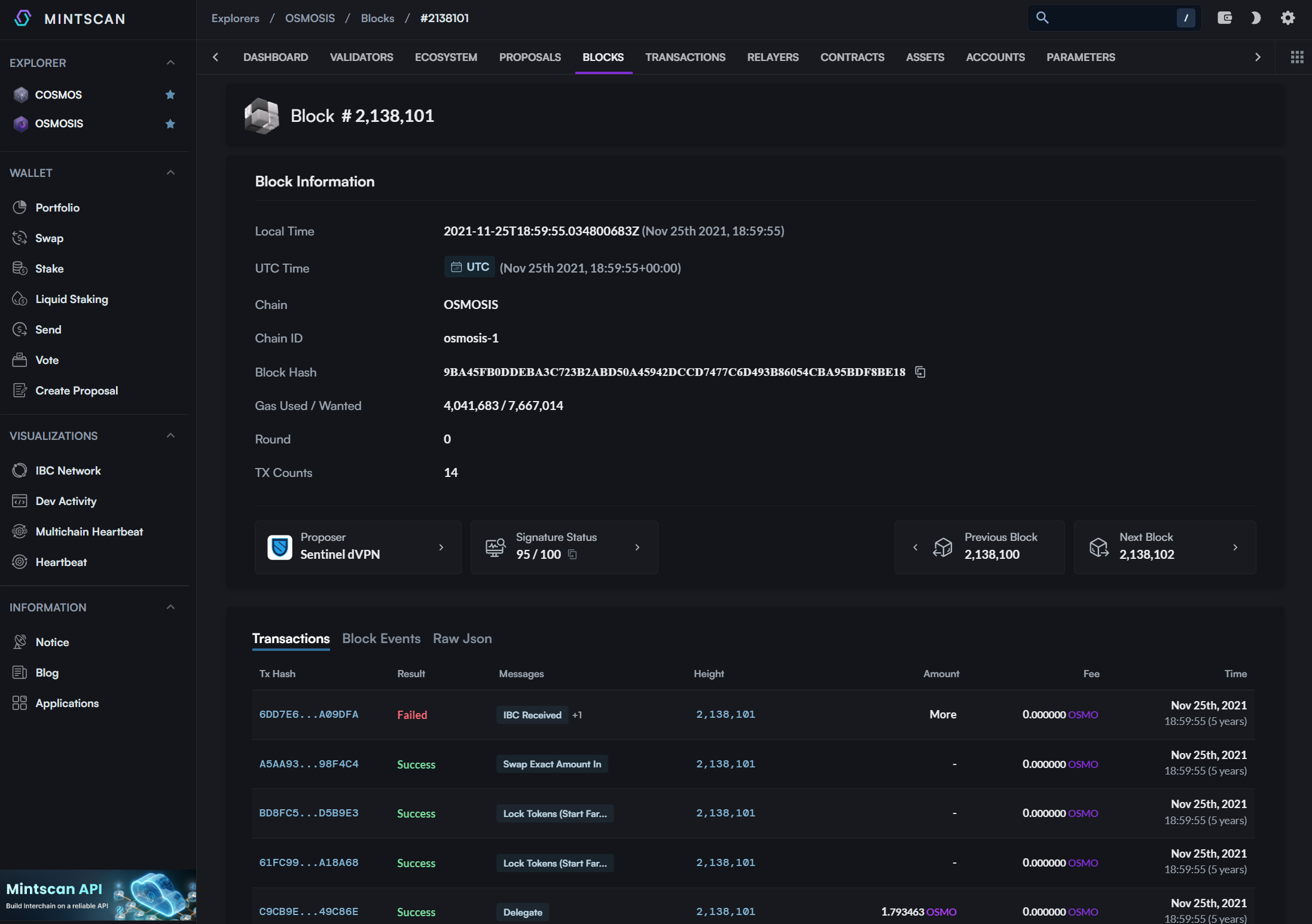Switch to Raw Json tab

pyautogui.click(x=462, y=638)
